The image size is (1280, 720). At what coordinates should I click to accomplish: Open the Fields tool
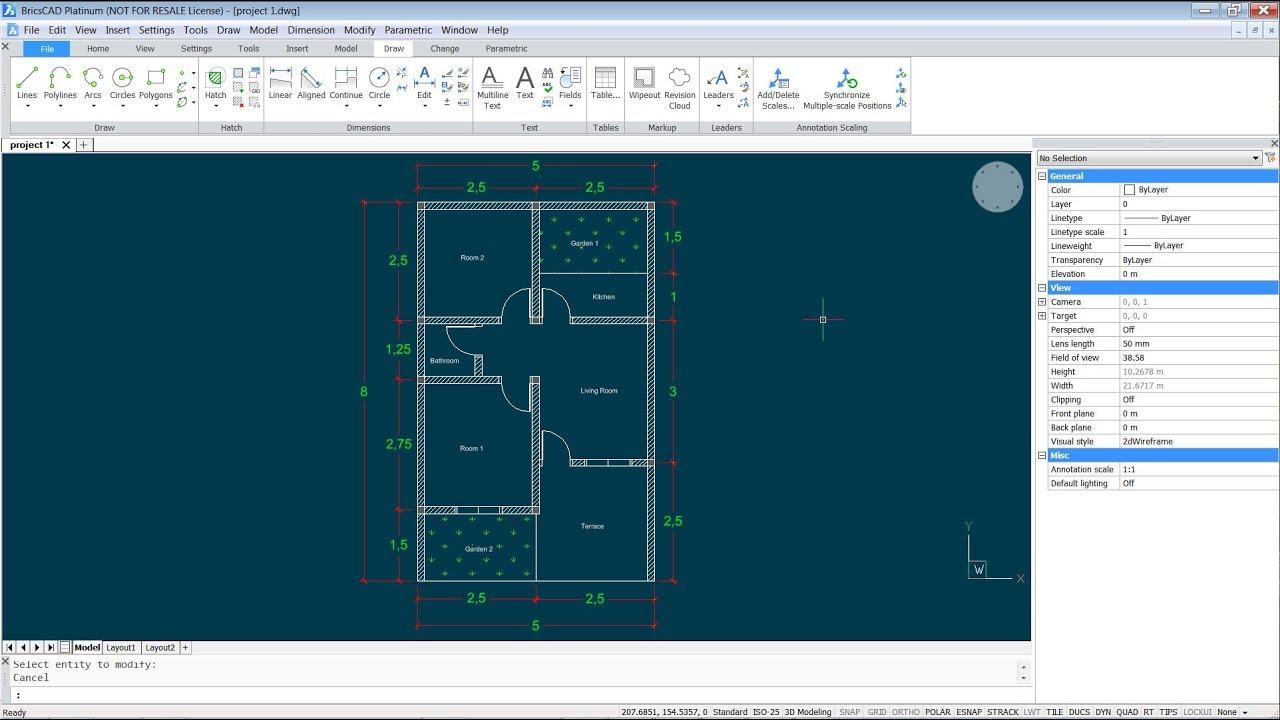[x=570, y=84]
